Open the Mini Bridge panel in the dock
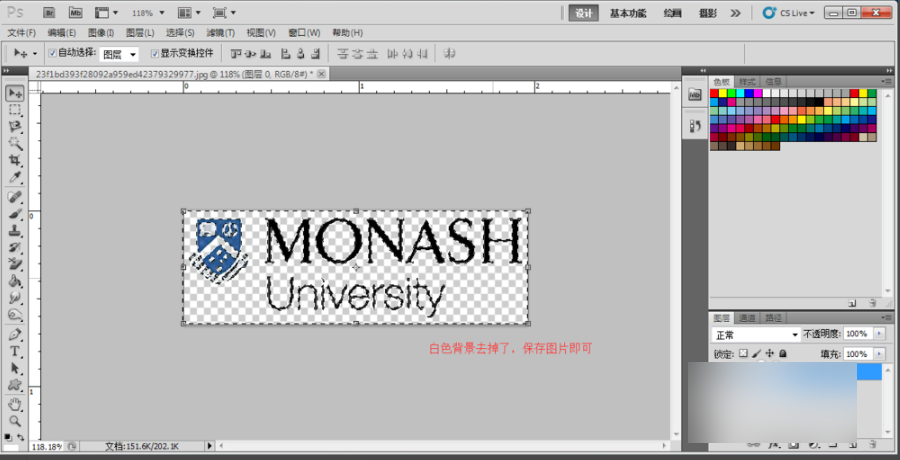Viewport: 900px width, 460px height. (x=695, y=95)
